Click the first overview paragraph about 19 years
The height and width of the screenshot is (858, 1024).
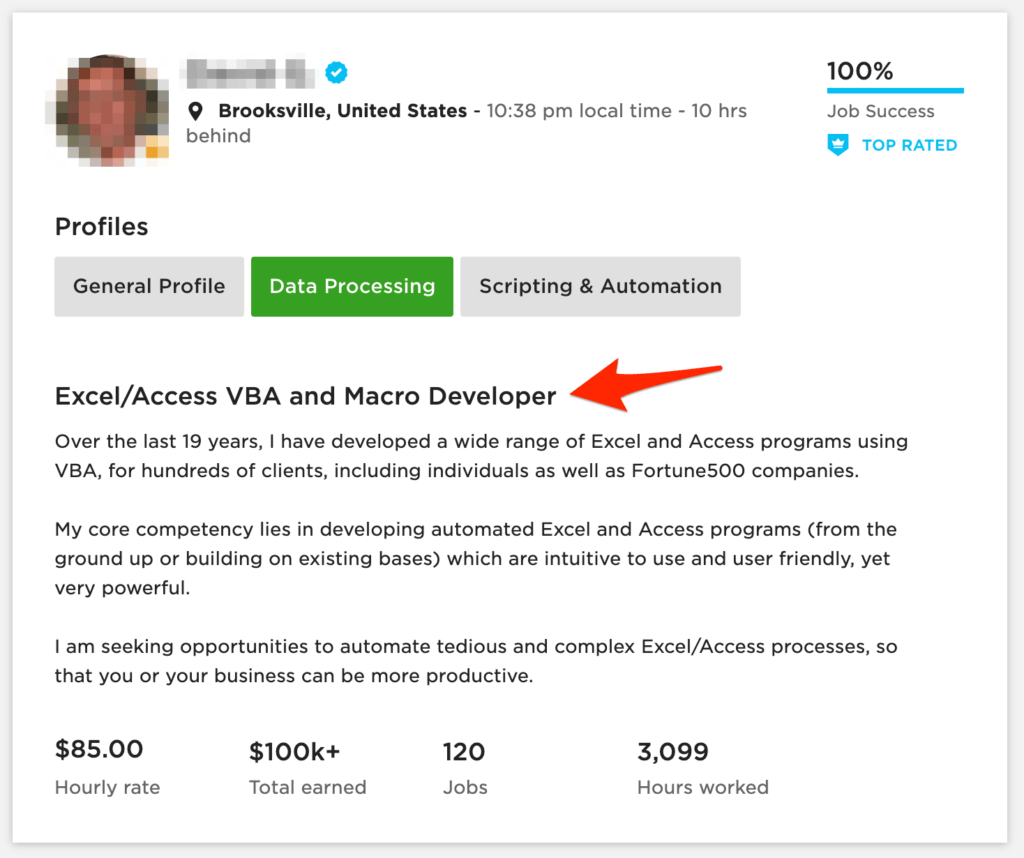481,456
